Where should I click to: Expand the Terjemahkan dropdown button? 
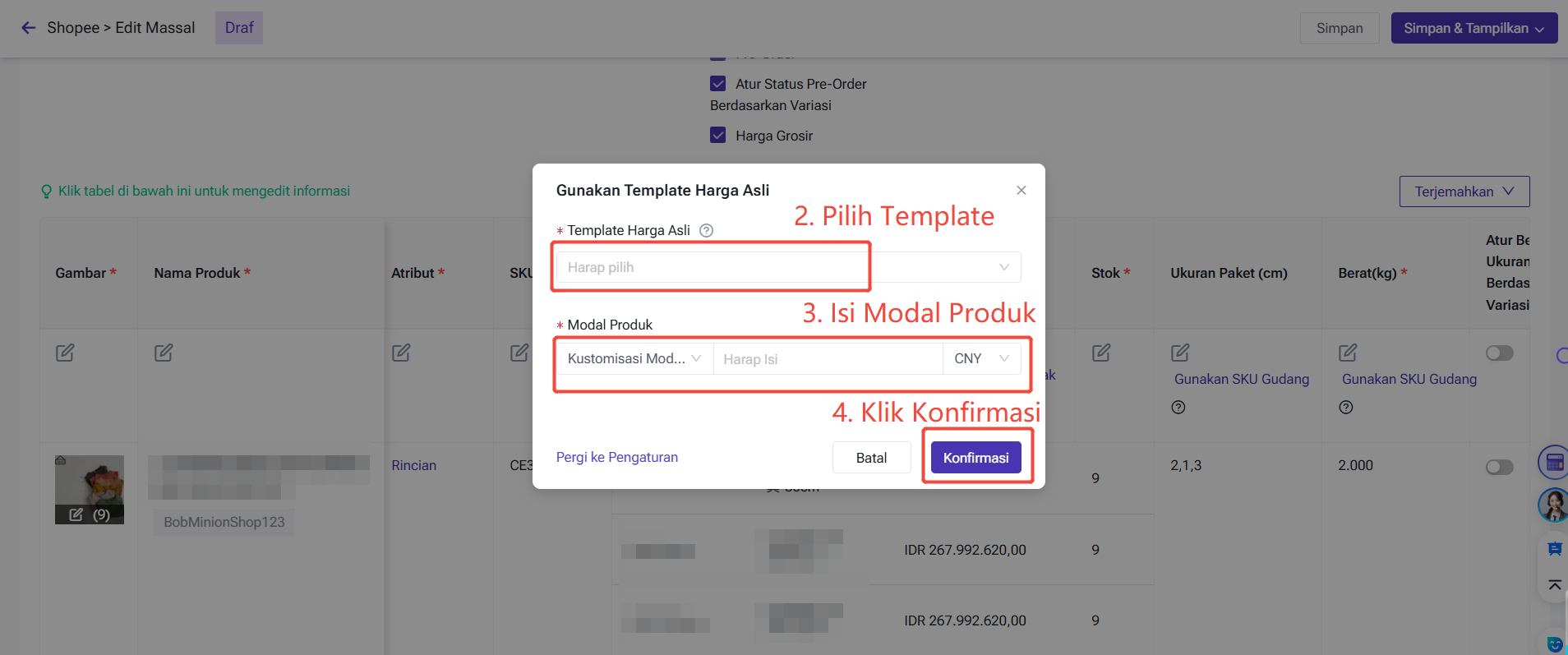pyautogui.click(x=1464, y=191)
